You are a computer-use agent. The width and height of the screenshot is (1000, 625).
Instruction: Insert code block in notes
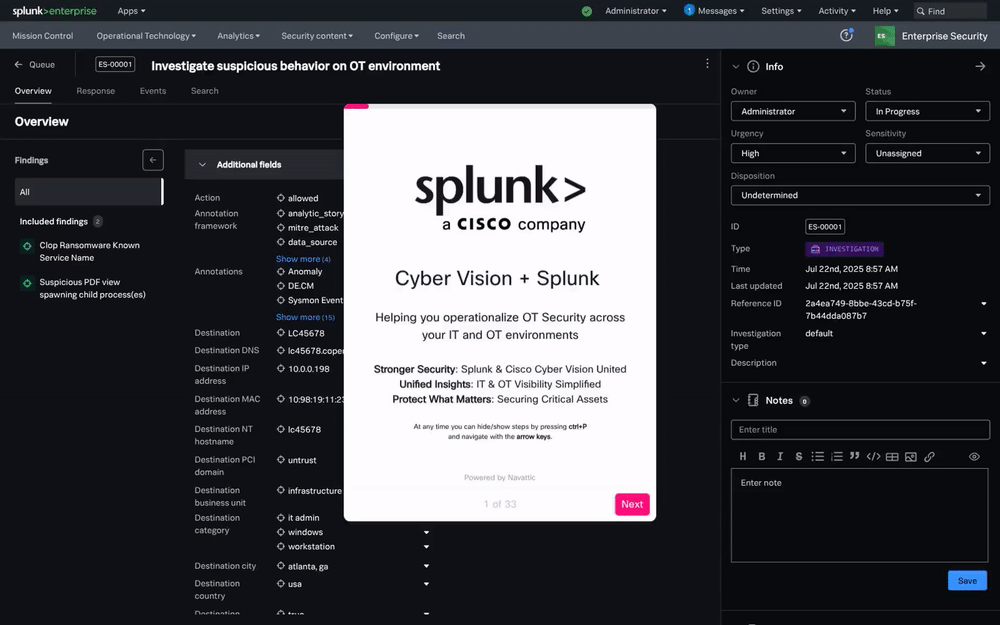pos(874,457)
